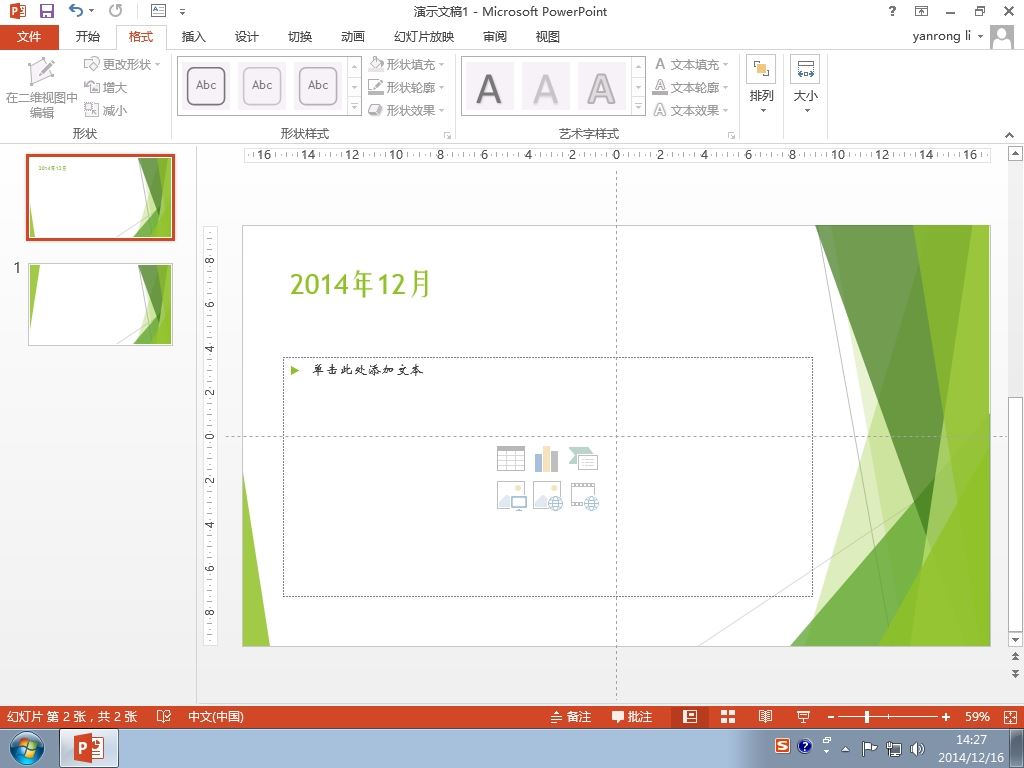Screen dimensions: 1024x768
Task: Switch to 切换 tab
Action: (300, 37)
